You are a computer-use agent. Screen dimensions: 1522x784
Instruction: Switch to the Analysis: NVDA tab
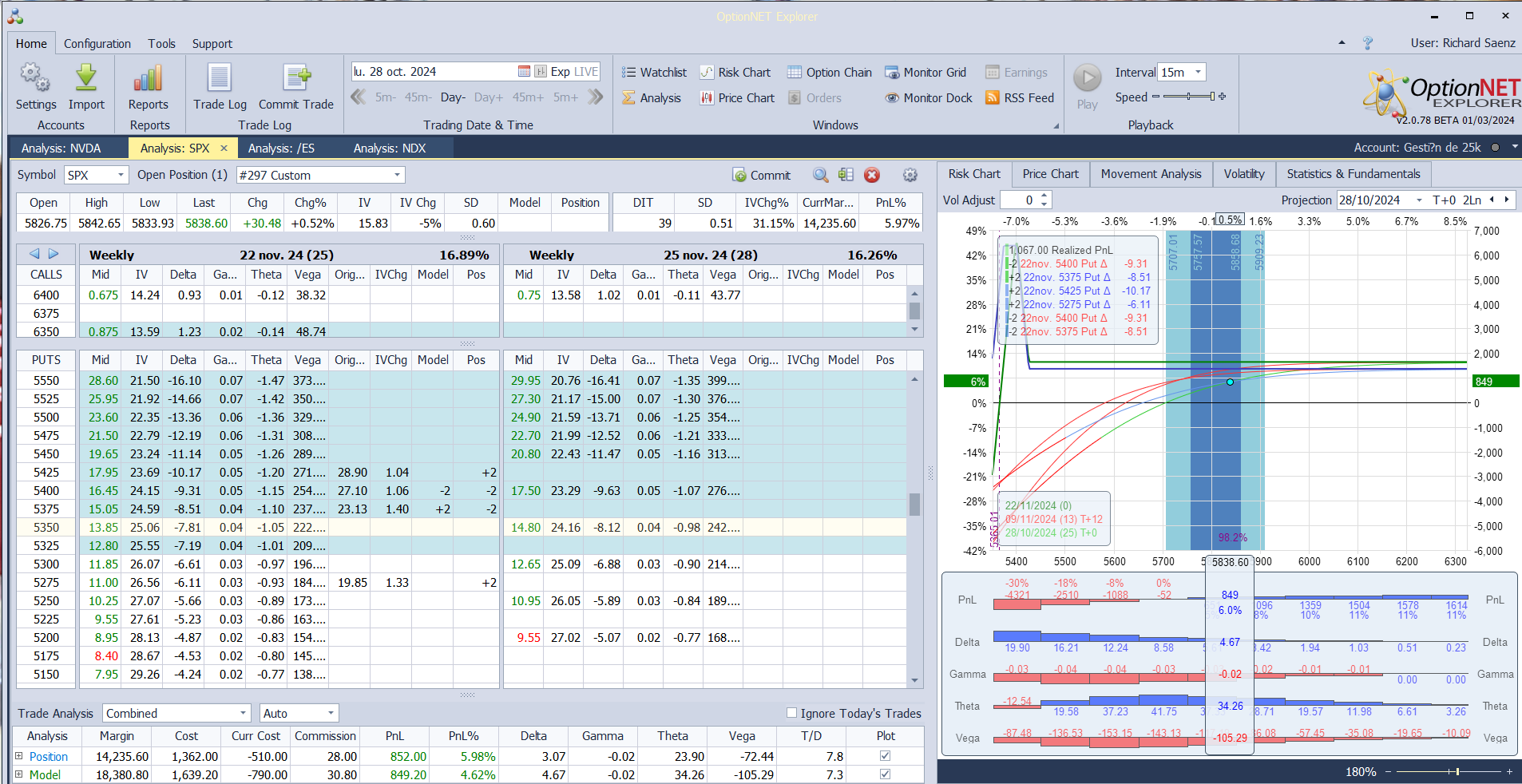(x=61, y=148)
